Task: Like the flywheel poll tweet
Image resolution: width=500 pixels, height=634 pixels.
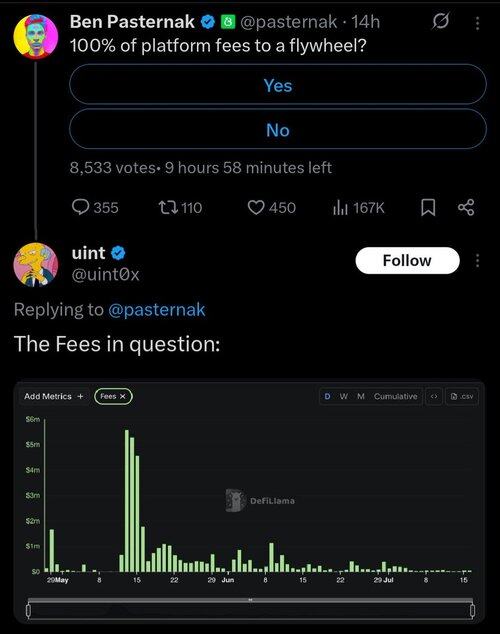Action: (272, 207)
